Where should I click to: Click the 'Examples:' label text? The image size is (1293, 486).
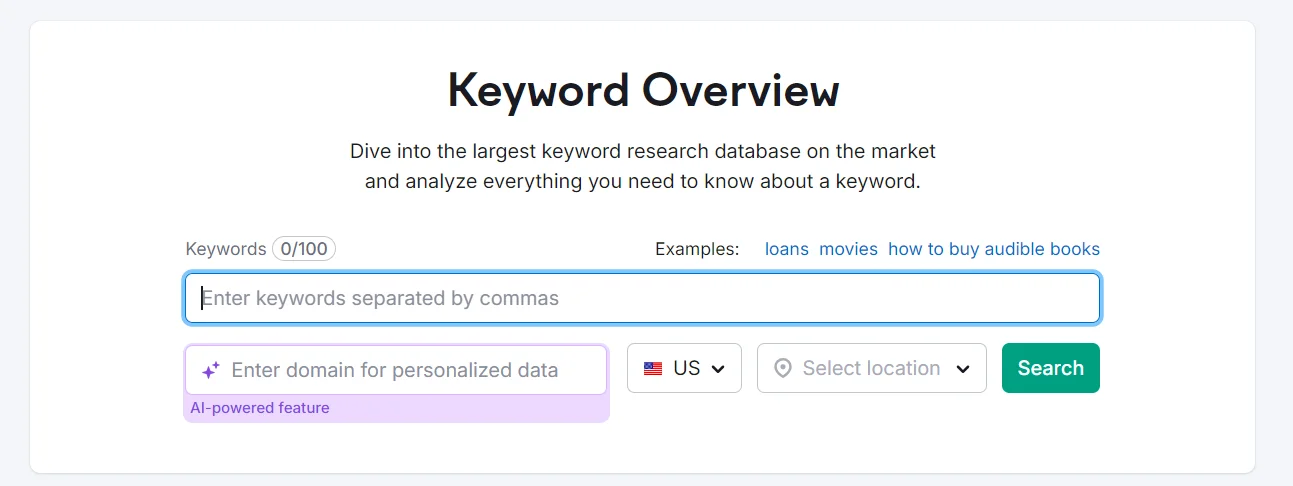coord(697,249)
